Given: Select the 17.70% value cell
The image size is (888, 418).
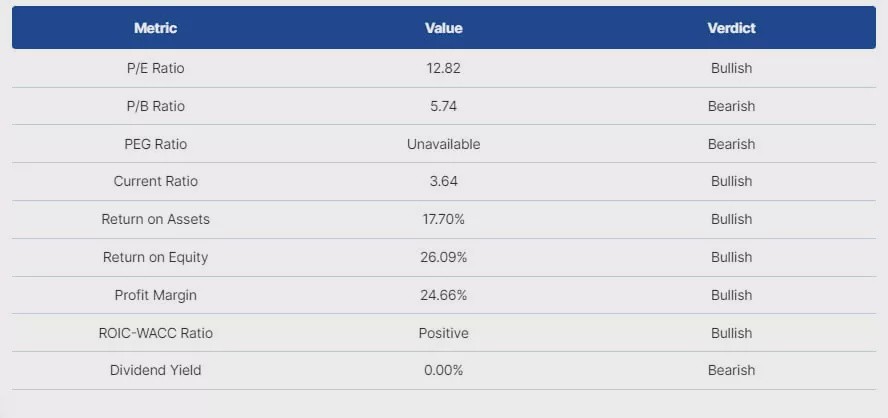Looking at the screenshot, I should pos(443,219).
